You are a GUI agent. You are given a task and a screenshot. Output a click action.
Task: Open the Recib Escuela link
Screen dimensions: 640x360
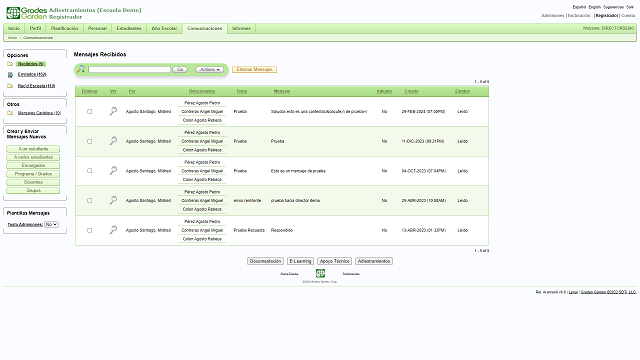pyautogui.click(x=36, y=86)
